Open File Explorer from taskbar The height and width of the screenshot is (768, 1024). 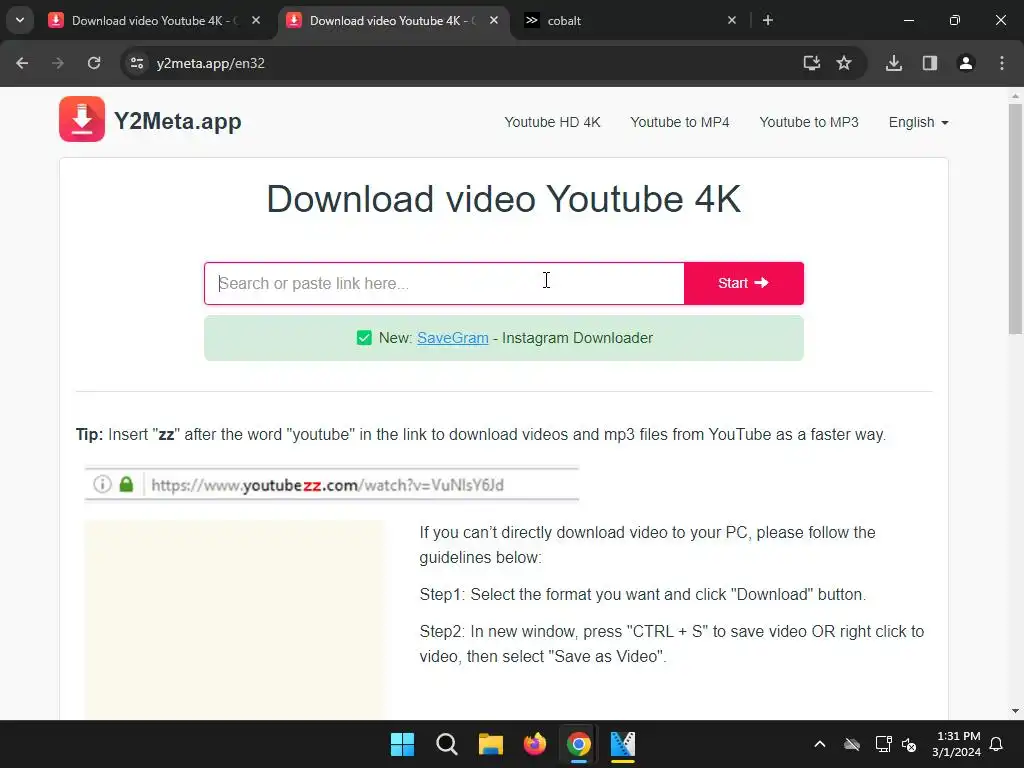[490, 744]
